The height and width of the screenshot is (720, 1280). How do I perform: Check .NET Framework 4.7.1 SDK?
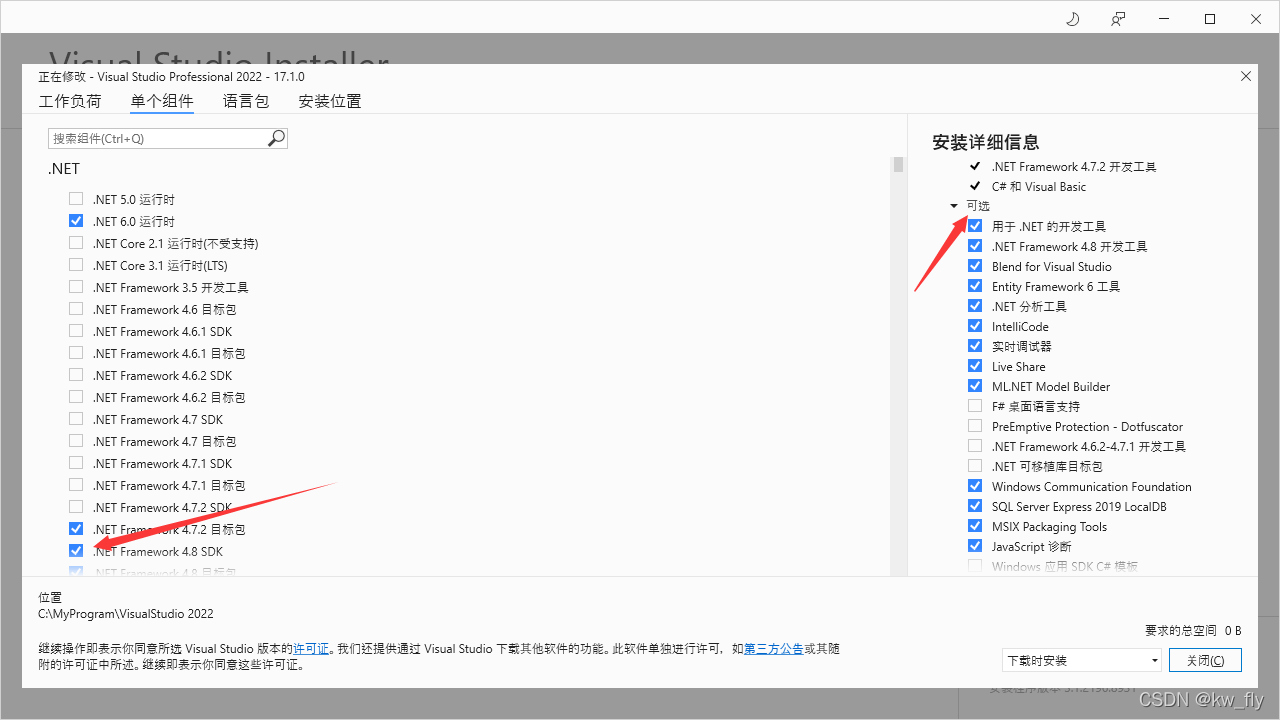[76, 463]
